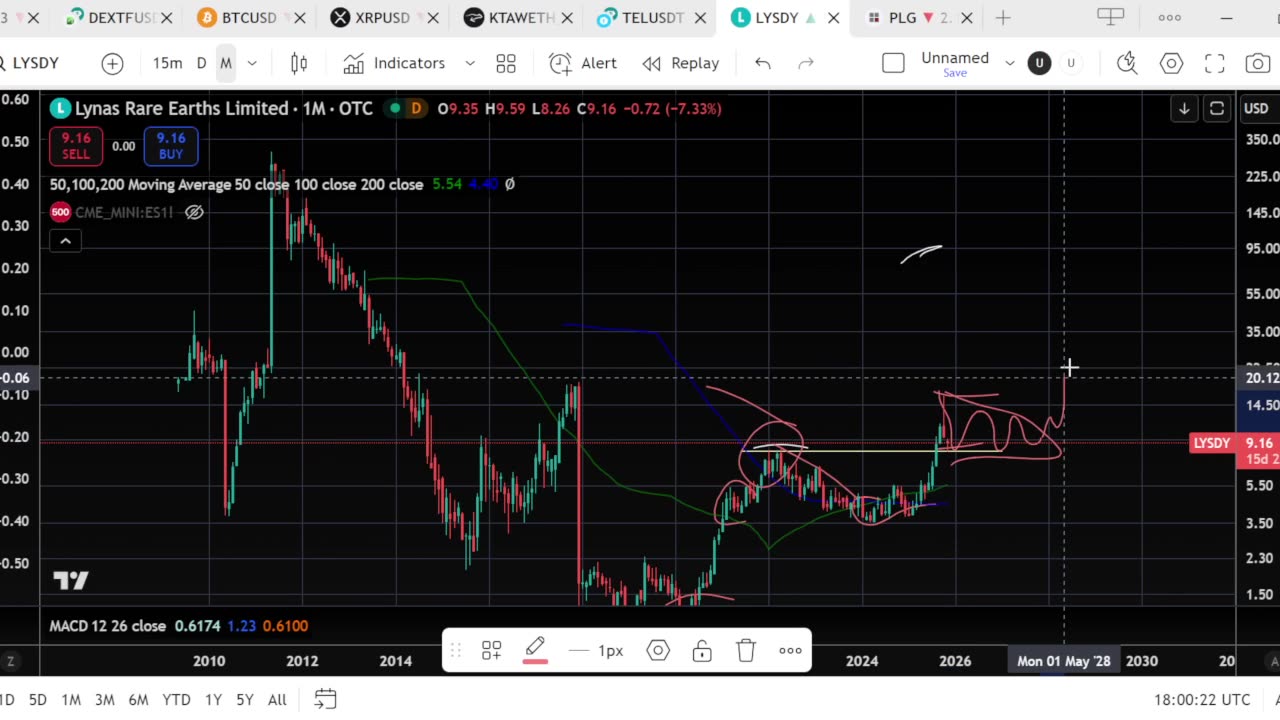Click the light U secondary avatar
The image size is (1280, 720).
coord(1071,63)
